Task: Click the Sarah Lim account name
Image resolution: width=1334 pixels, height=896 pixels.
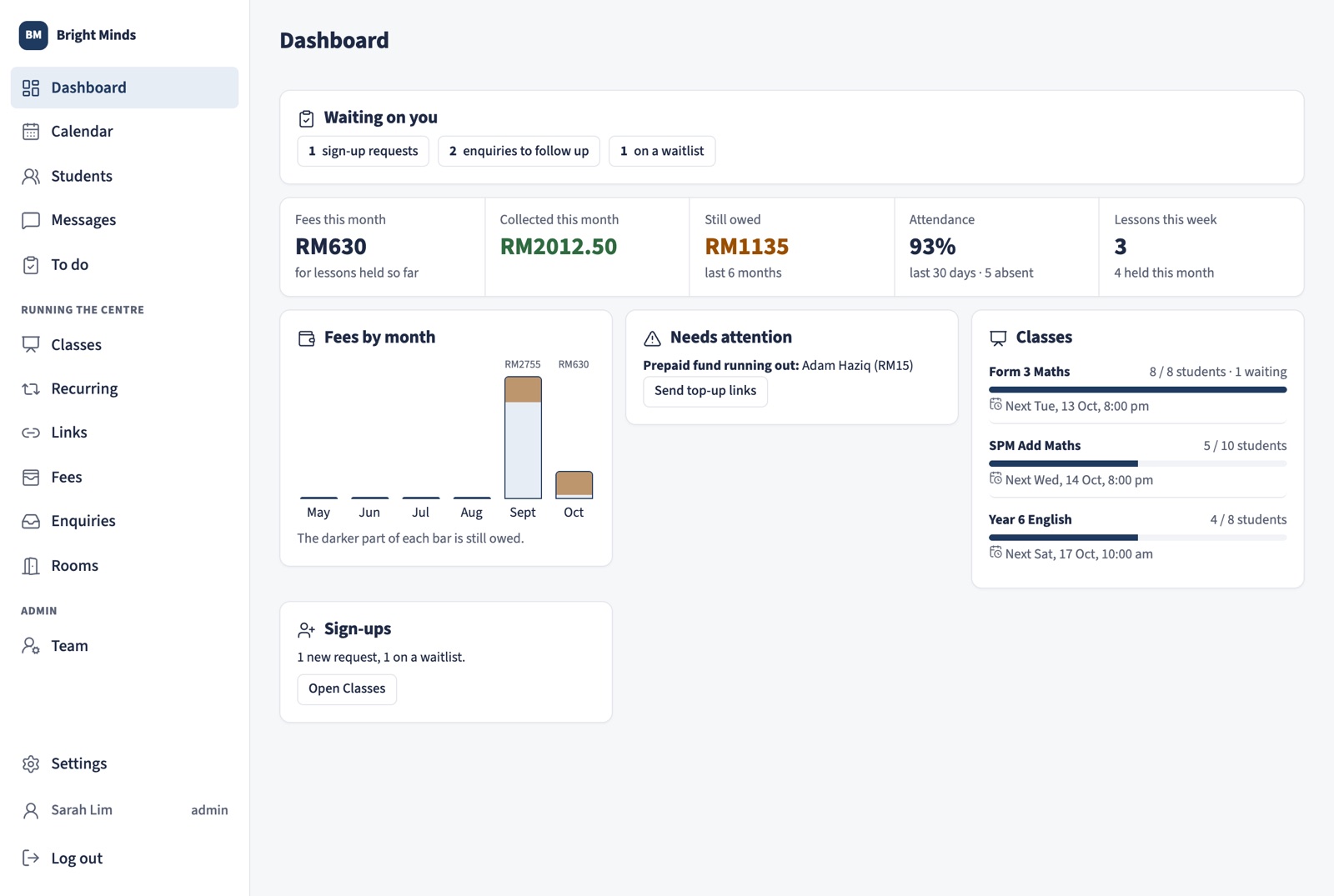Action: pos(82,810)
